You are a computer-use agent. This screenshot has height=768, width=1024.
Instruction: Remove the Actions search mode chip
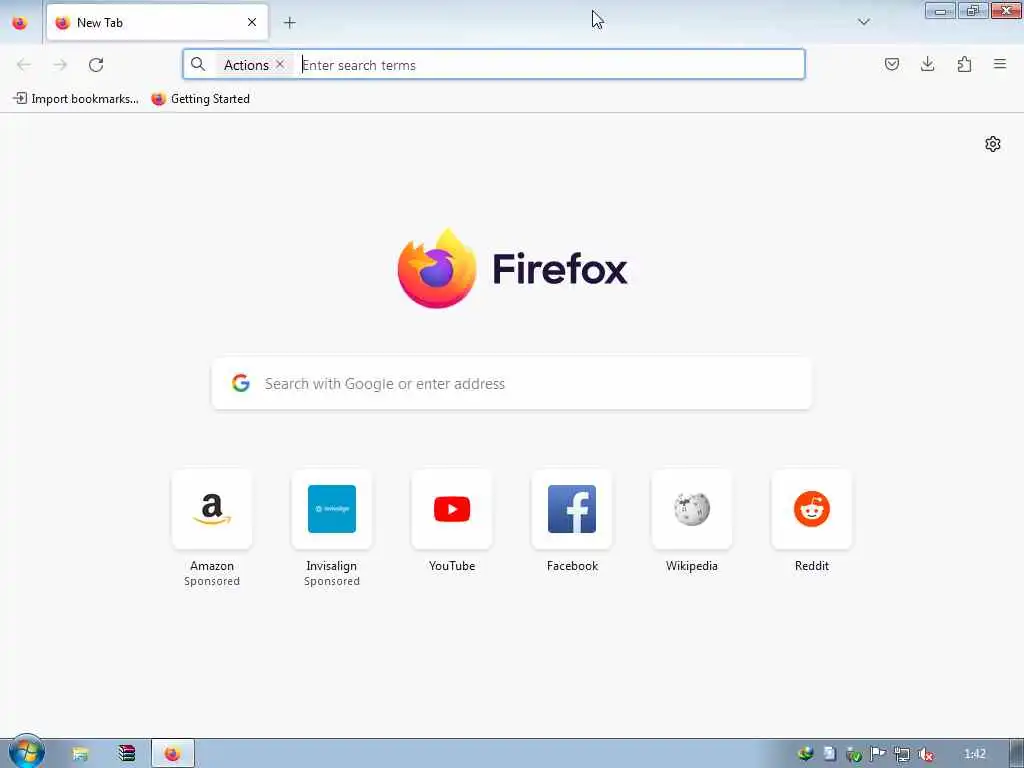click(280, 64)
